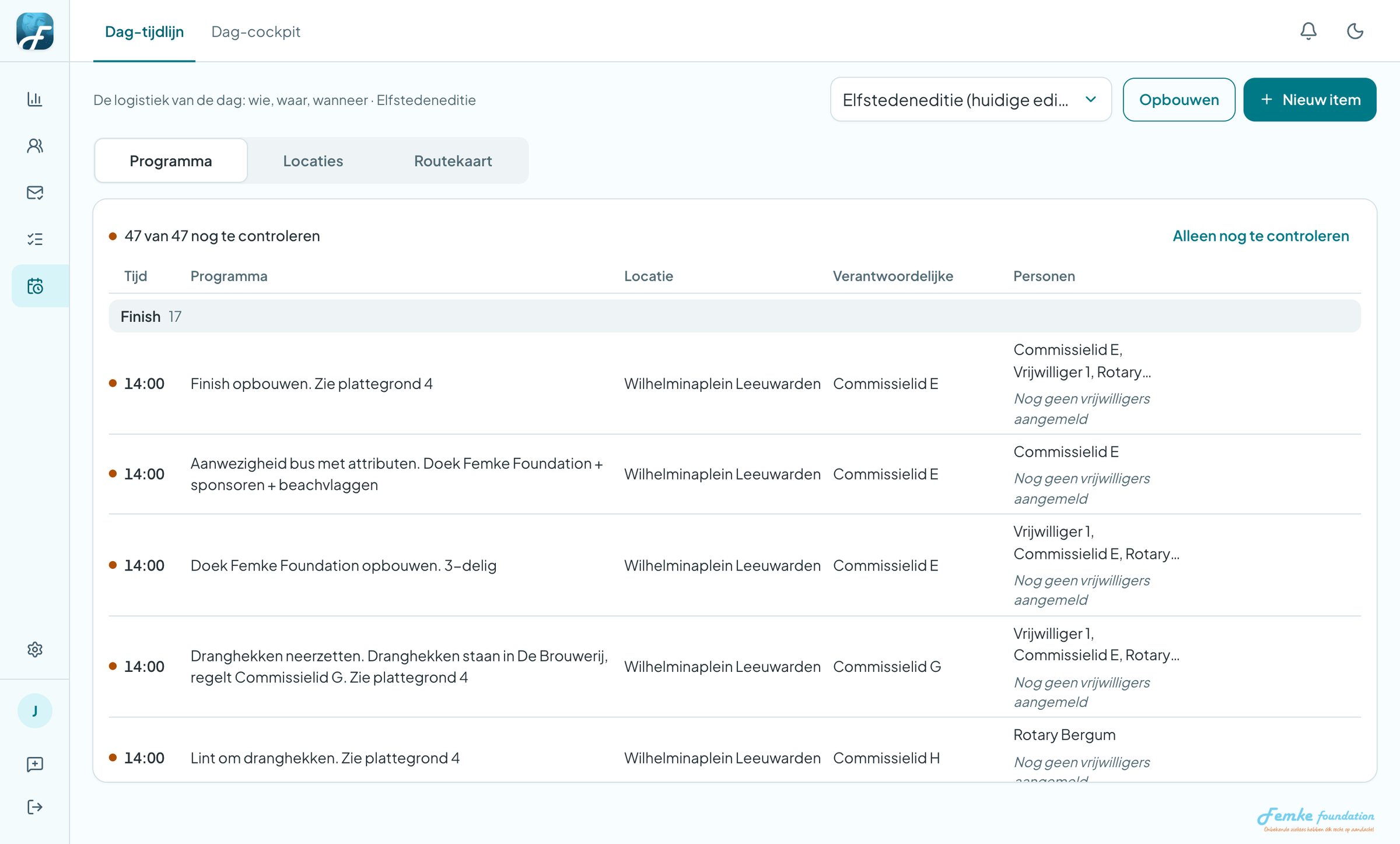The height and width of the screenshot is (844, 1400).
Task: Open the mail sidebar icon
Action: coord(35,192)
